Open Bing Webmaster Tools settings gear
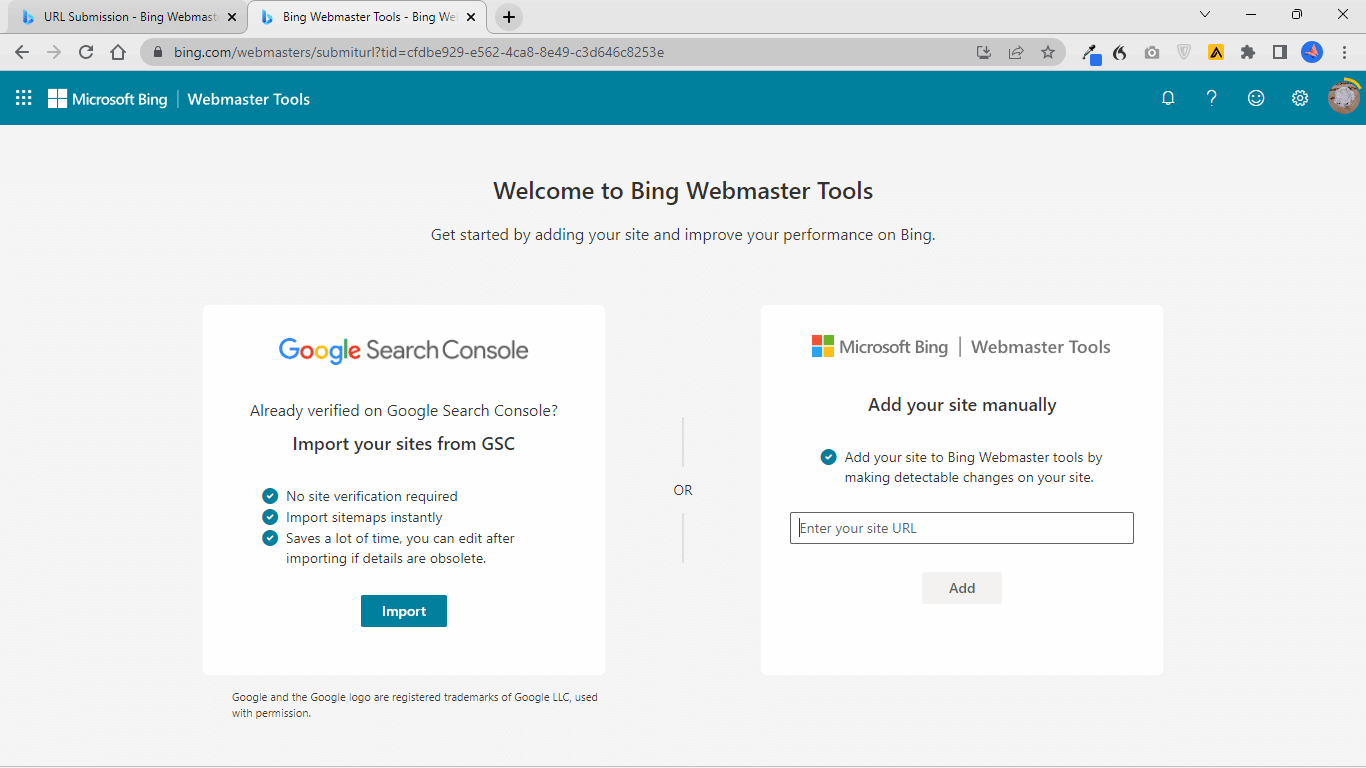Image resolution: width=1366 pixels, height=768 pixels. point(1299,98)
